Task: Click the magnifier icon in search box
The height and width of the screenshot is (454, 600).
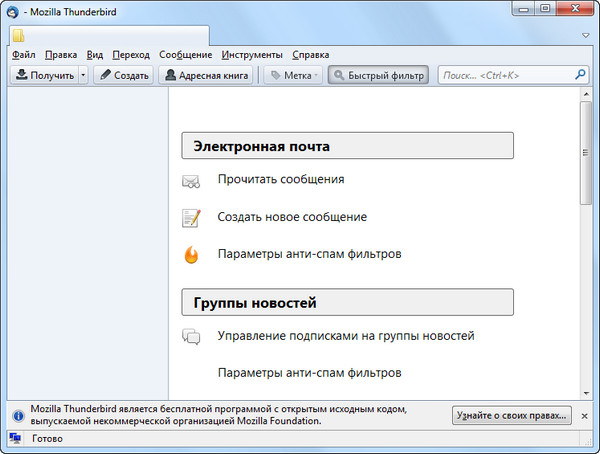Action: (x=580, y=75)
